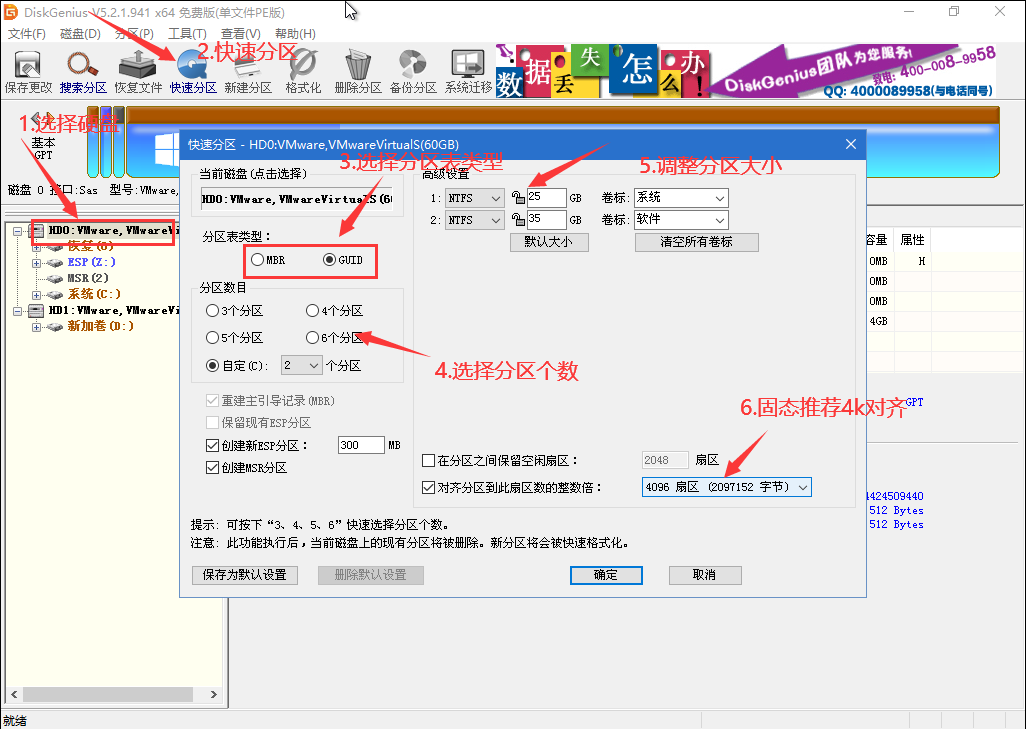Expand the 新加卷 (D:) tree node
The image size is (1026, 729).
[x=37, y=327]
